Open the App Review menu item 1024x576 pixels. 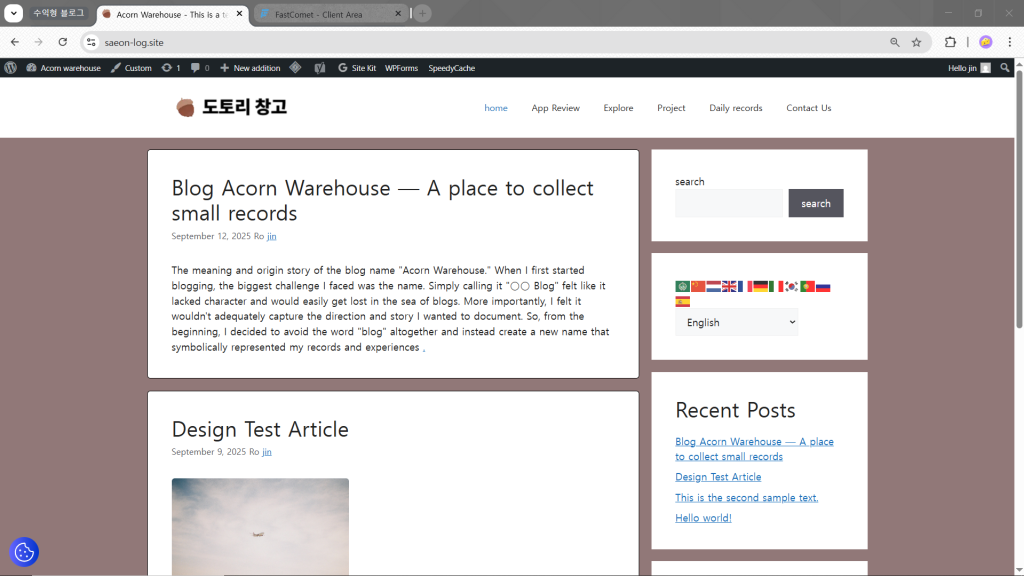tap(555, 108)
